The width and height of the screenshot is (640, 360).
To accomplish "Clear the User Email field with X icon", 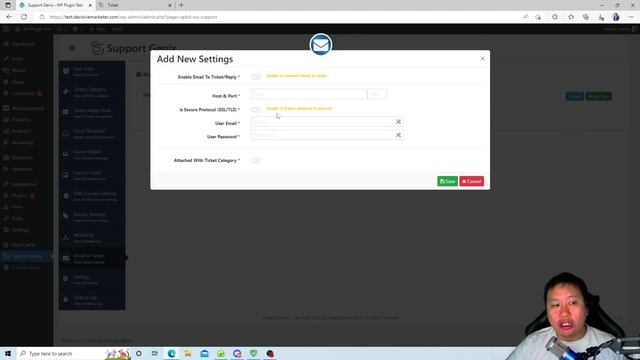I will (x=398, y=122).
